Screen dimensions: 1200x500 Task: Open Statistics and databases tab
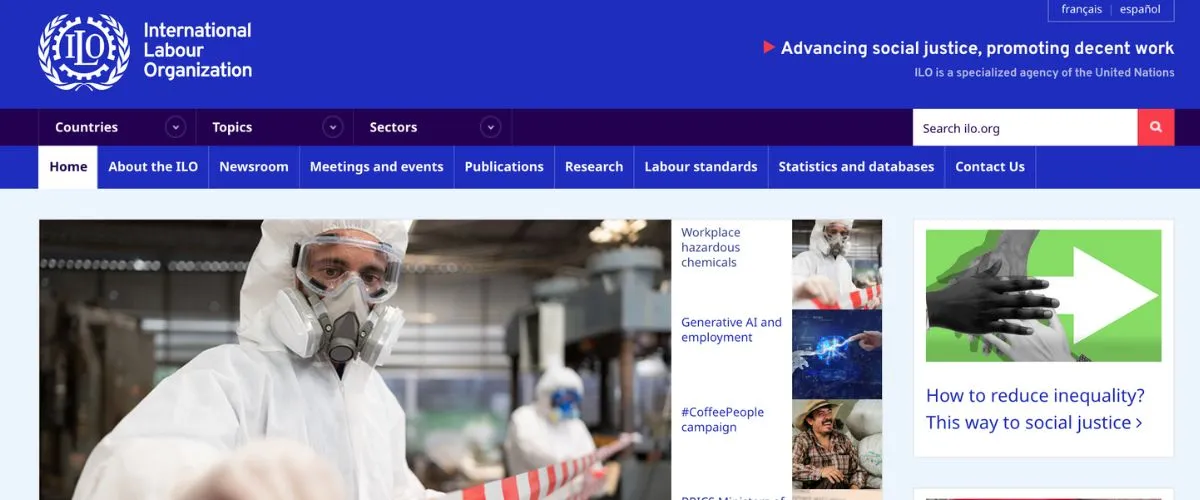tap(856, 167)
